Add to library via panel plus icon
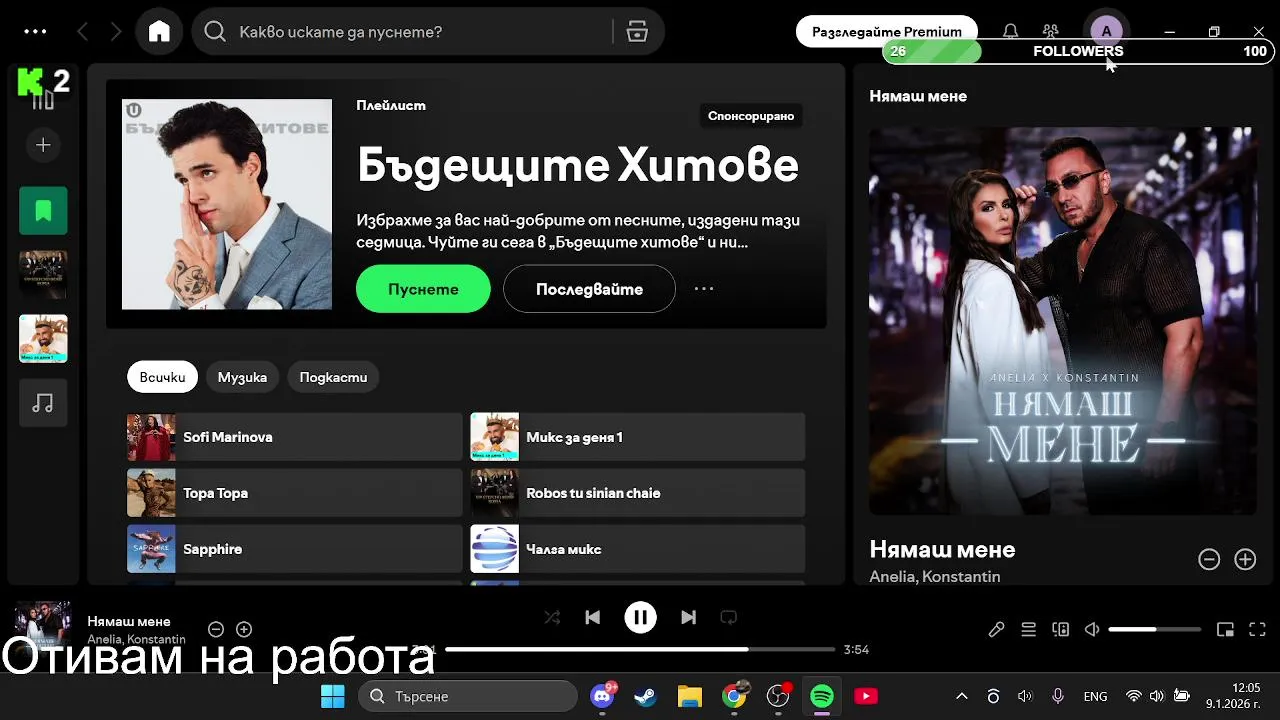1280x720 pixels. point(1245,560)
